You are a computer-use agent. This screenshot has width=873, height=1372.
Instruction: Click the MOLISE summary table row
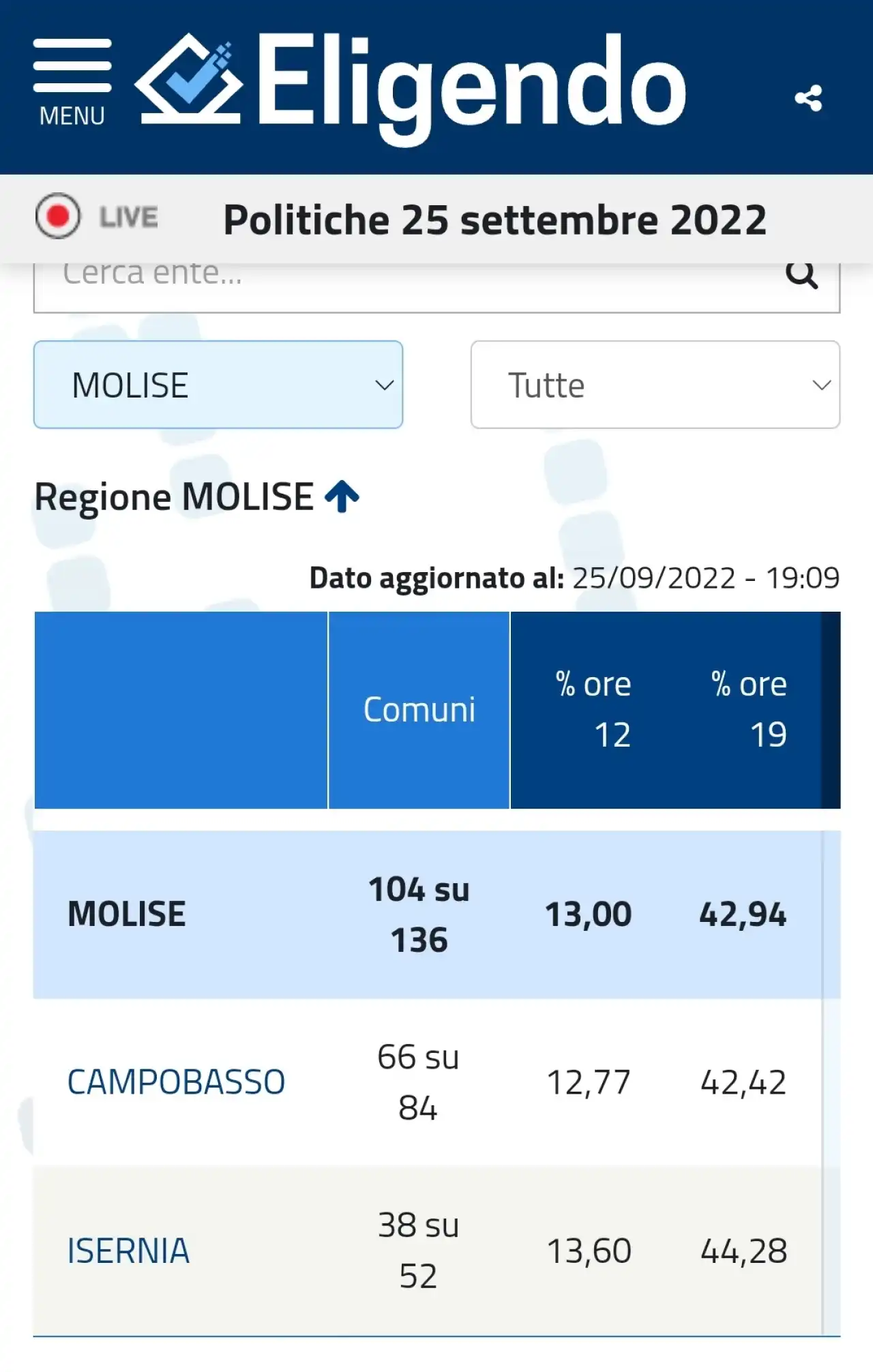point(436,914)
